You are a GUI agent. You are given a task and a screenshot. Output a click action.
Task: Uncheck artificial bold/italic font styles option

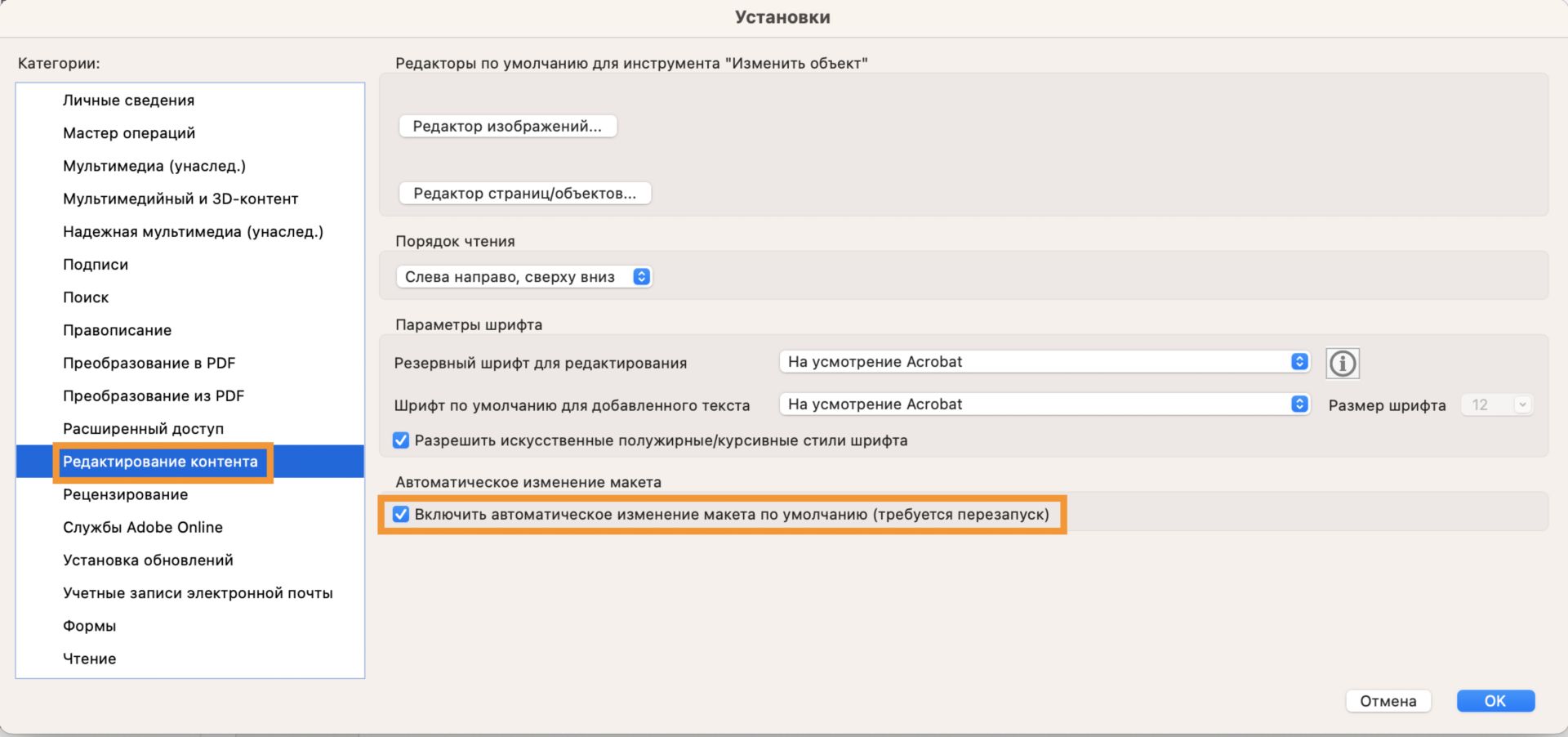[400, 440]
